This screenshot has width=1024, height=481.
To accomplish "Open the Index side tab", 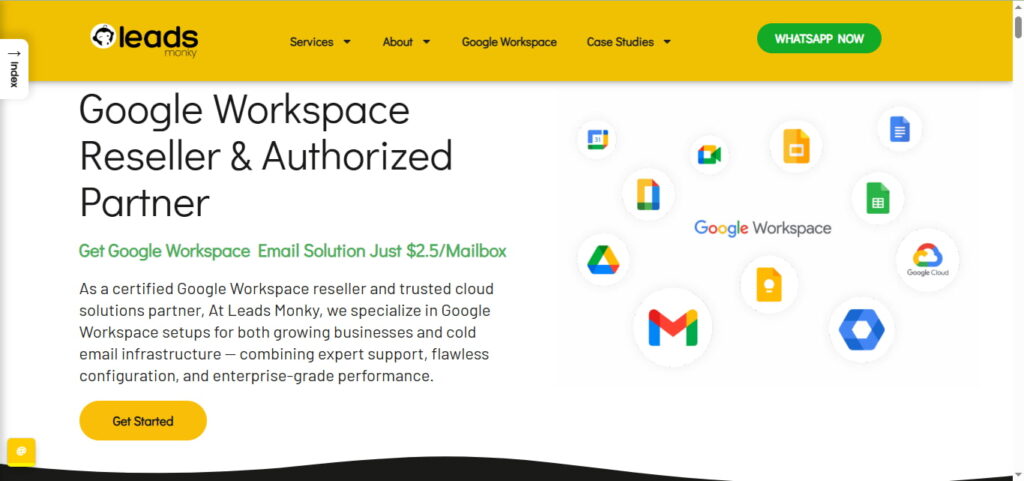I will point(14,68).
